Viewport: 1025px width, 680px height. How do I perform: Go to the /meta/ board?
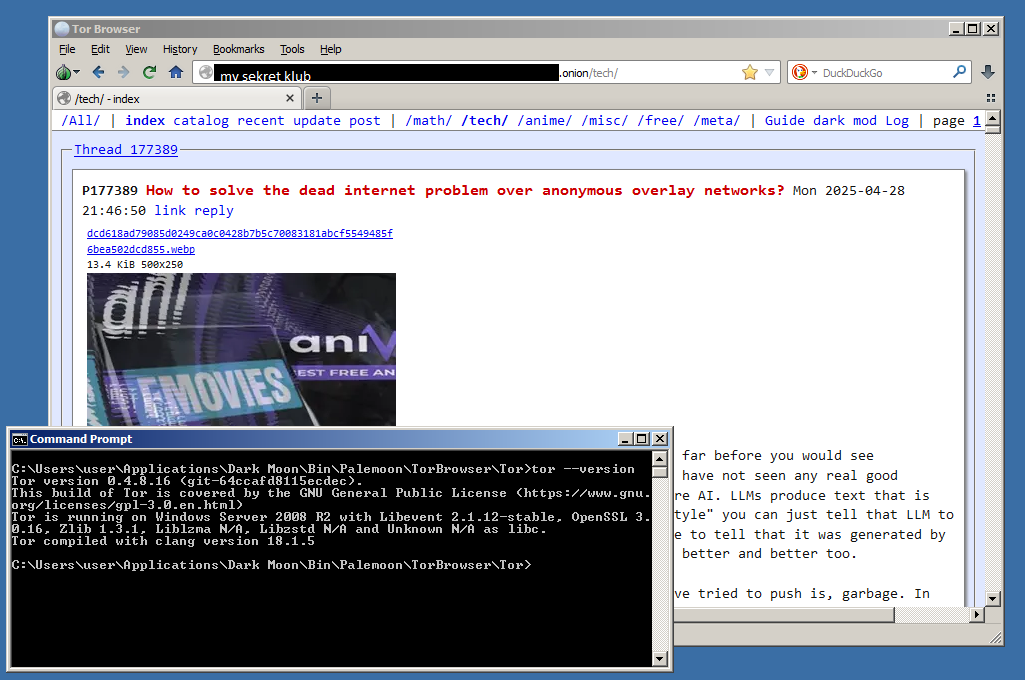(716, 120)
